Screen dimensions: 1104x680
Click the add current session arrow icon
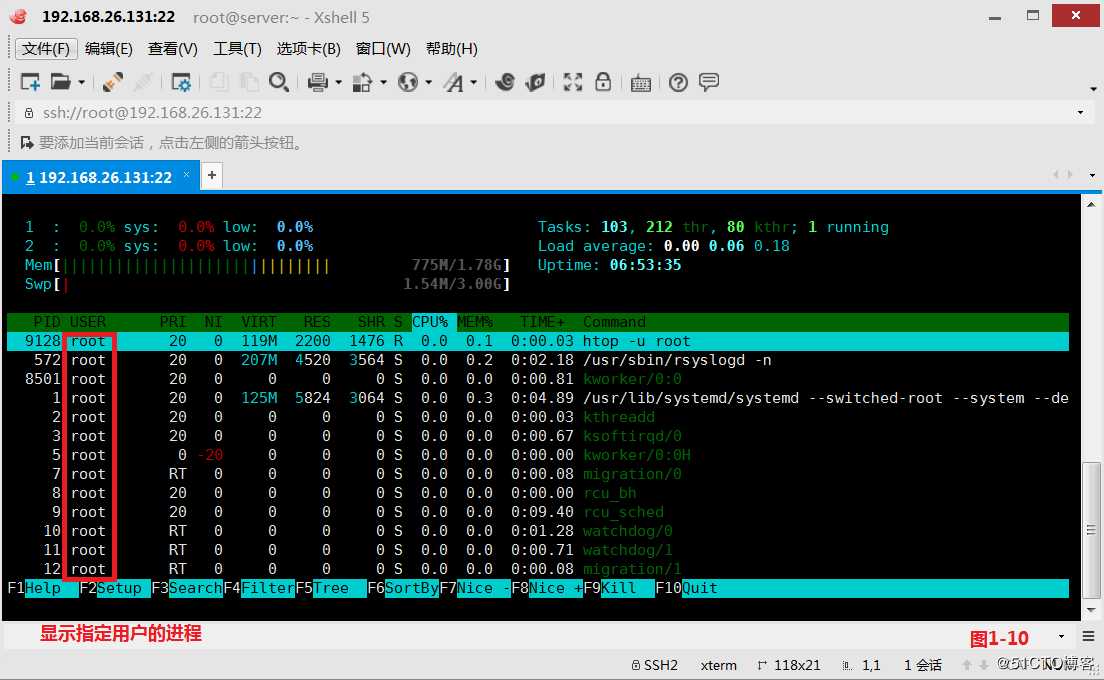pyautogui.click(x=27, y=143)
